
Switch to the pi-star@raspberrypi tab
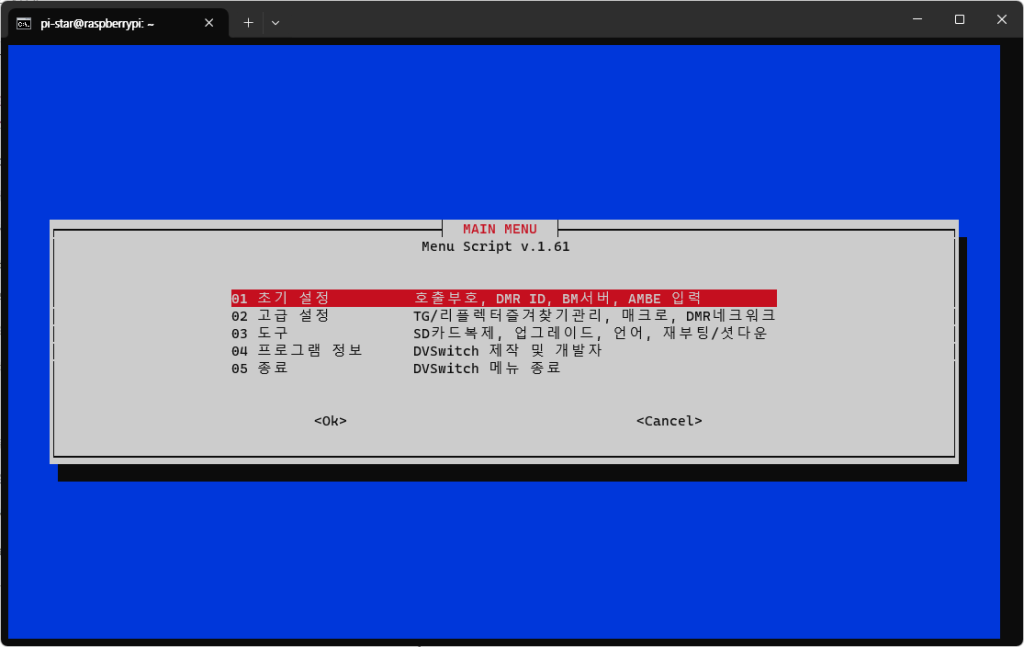(118, 24)
